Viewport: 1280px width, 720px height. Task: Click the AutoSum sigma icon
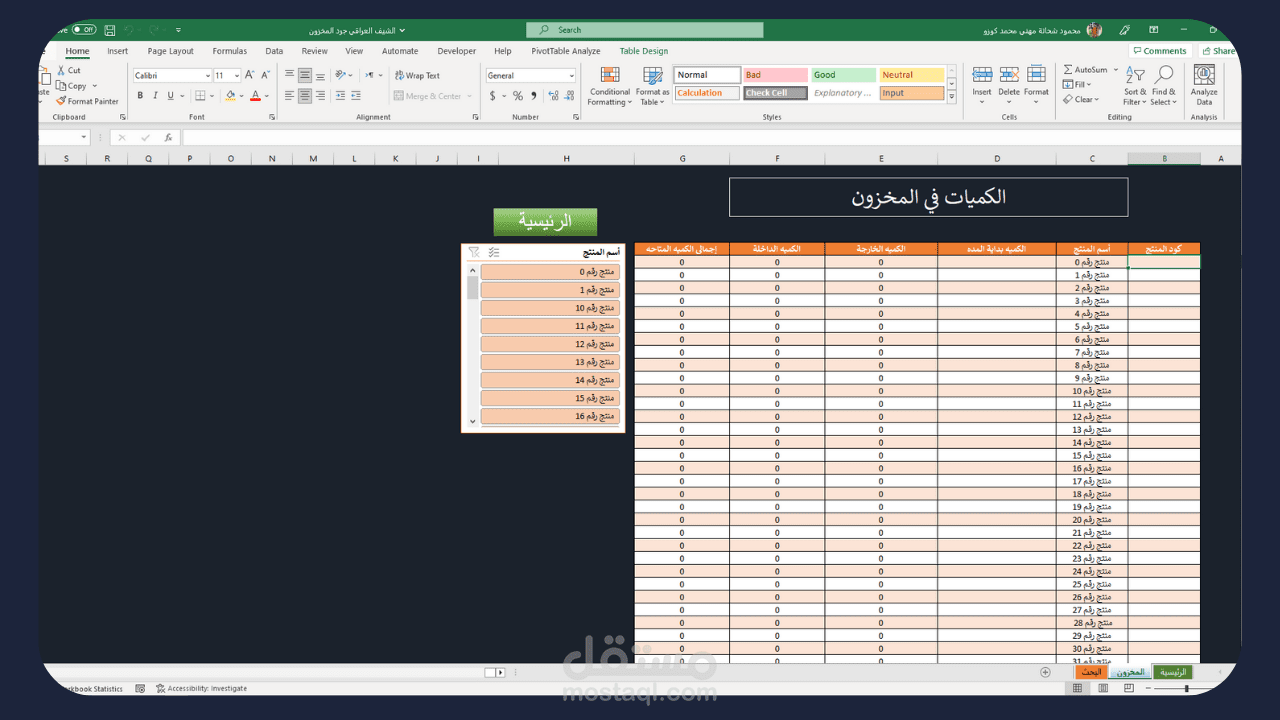[x=1068, y=70]
